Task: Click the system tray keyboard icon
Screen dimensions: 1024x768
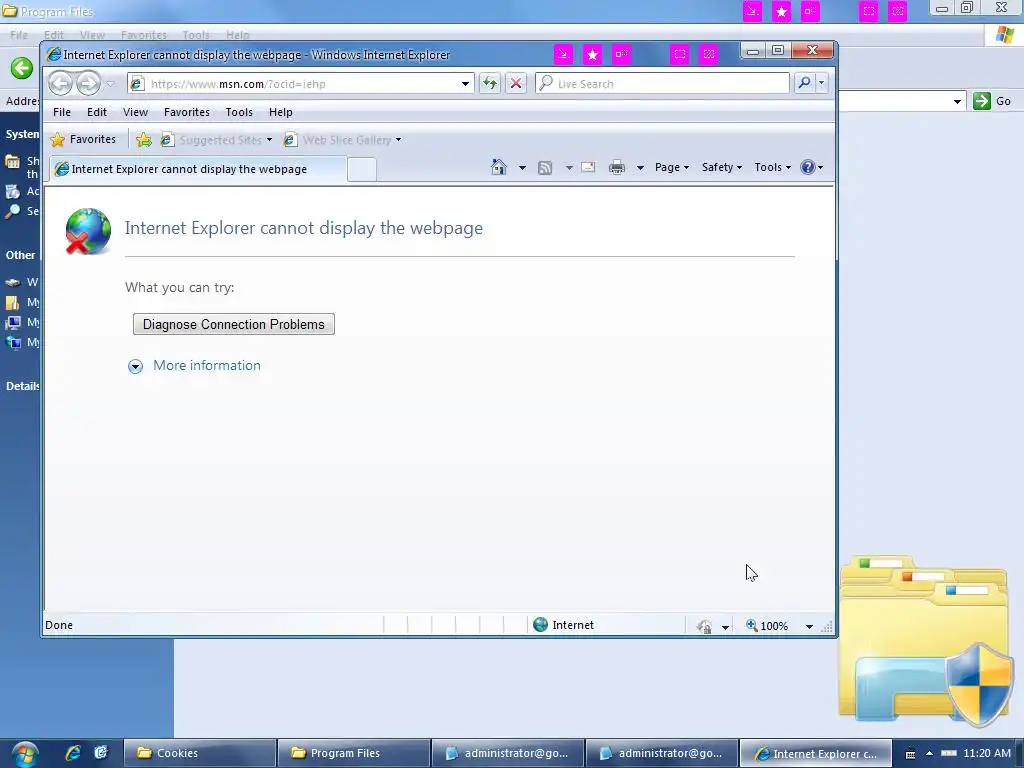Action: point(910,754)
